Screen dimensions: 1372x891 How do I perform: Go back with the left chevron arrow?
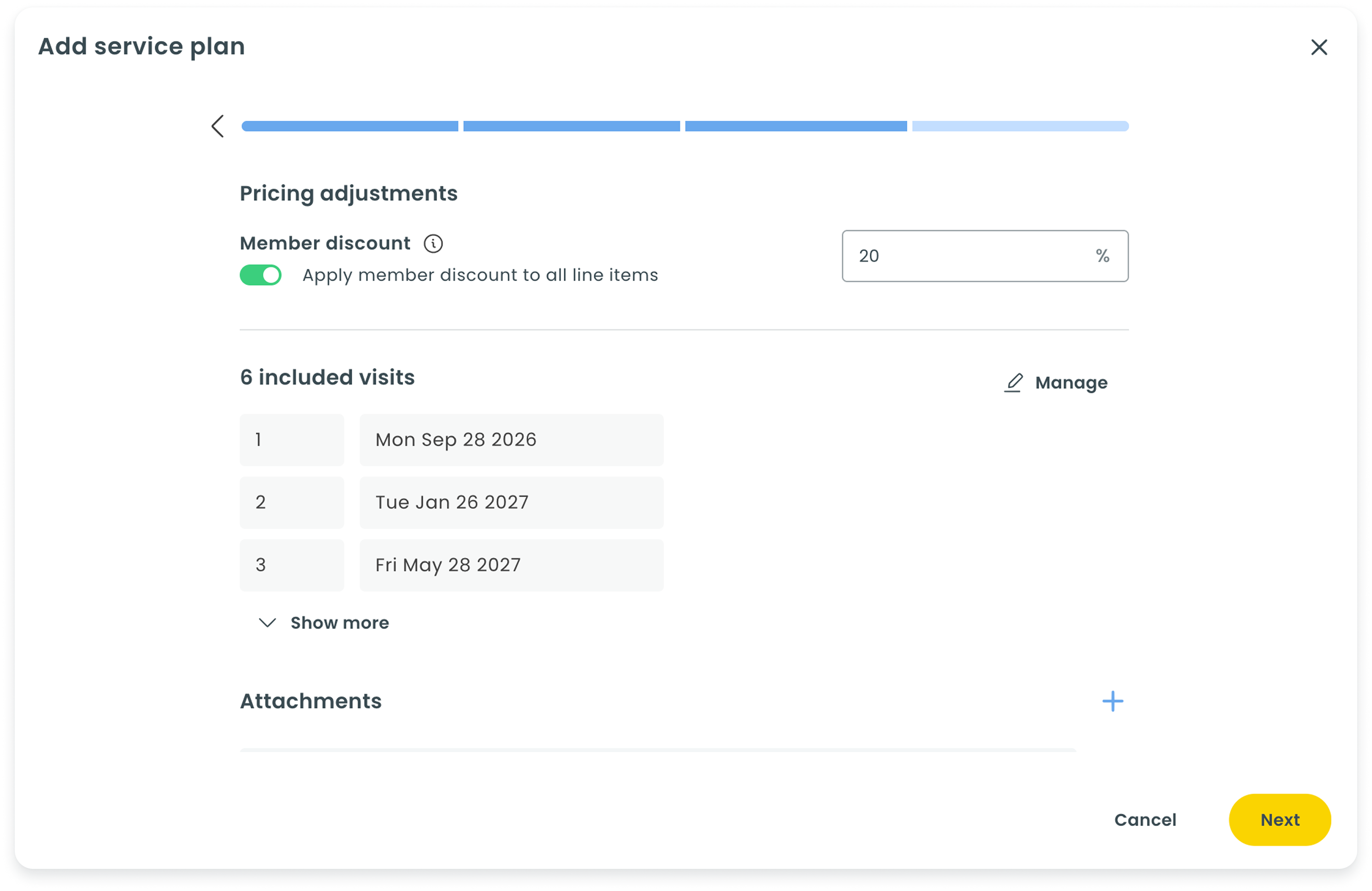tap(217, 126)
